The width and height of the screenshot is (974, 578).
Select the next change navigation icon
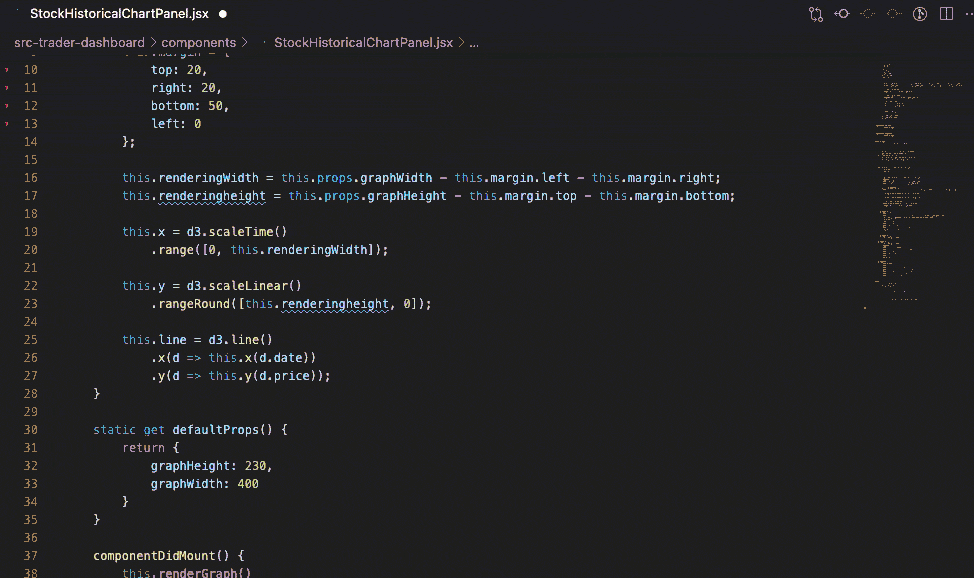click(893, 14)
